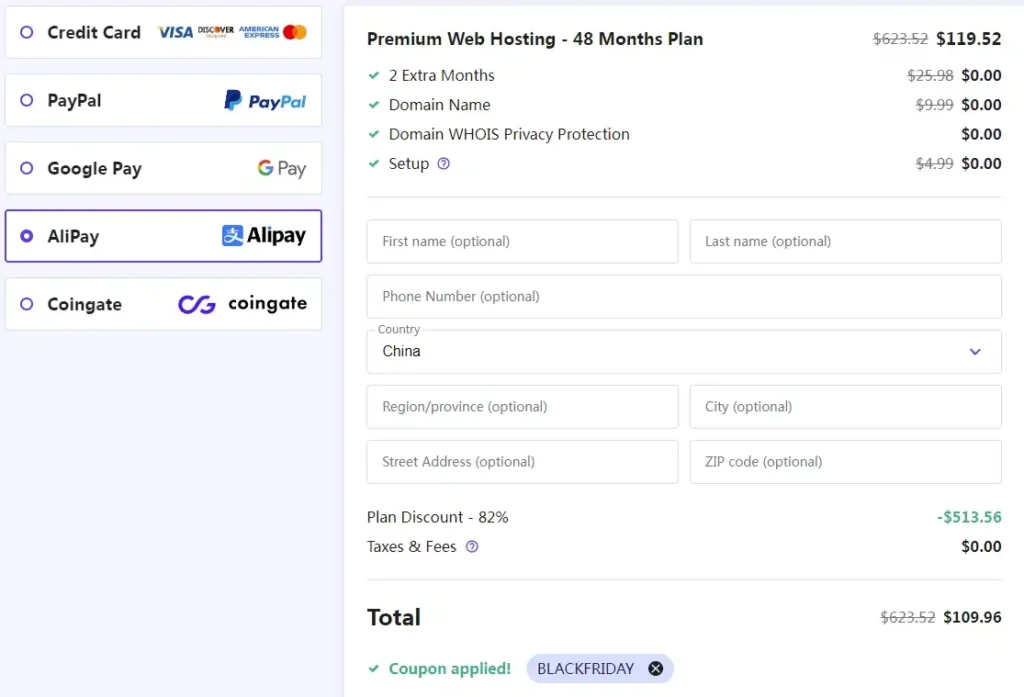
Task: Click the City optional field
Action: point(845,407)
